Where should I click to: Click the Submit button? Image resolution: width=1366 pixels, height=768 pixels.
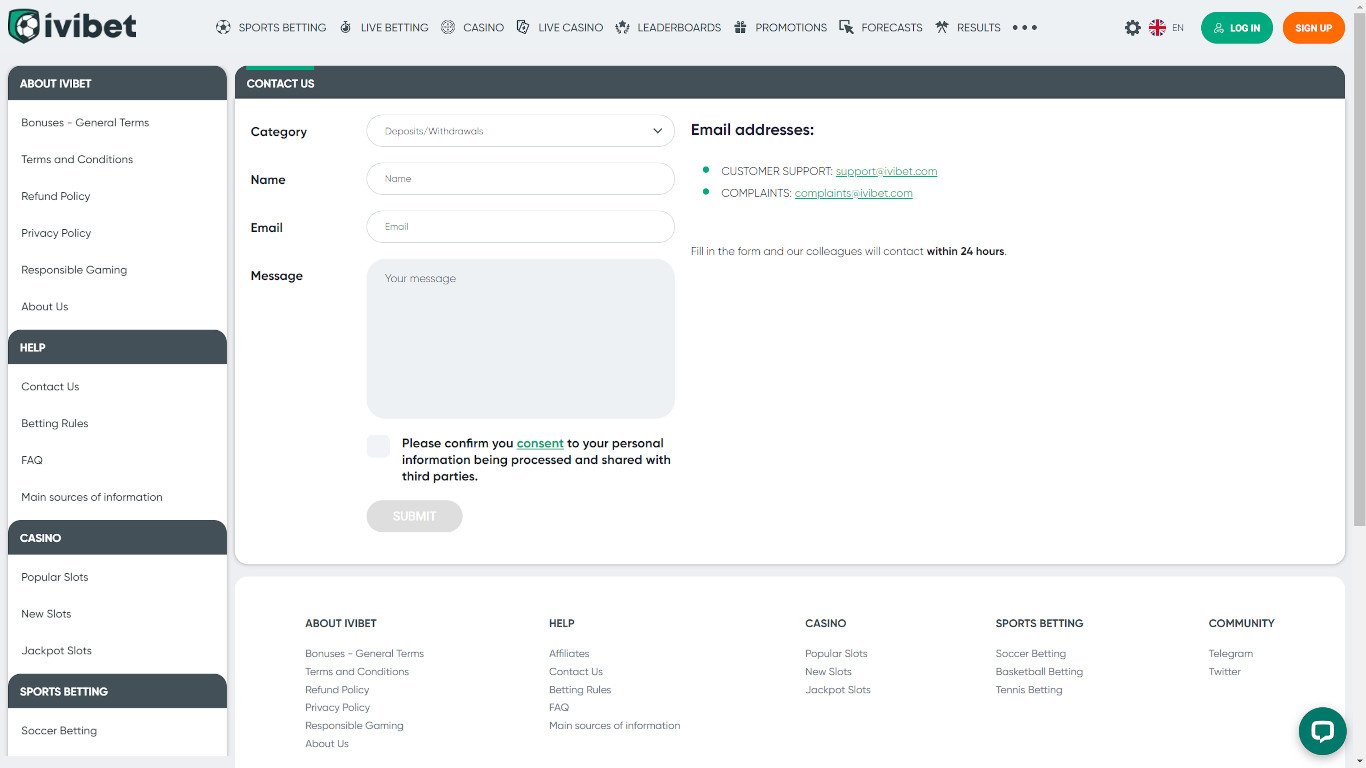point(414,516)
